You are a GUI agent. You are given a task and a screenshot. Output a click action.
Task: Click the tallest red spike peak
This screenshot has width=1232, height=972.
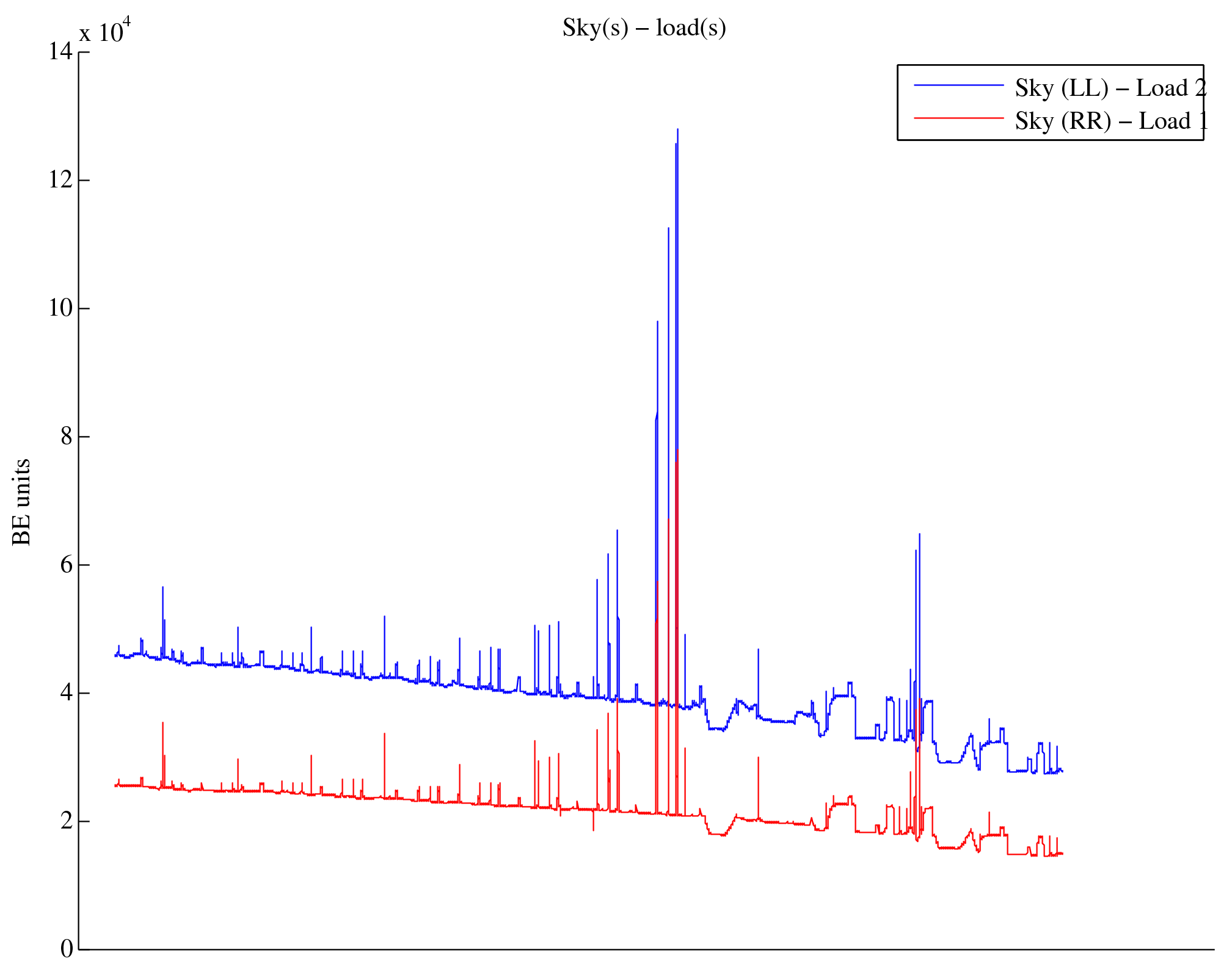(677, 451)
